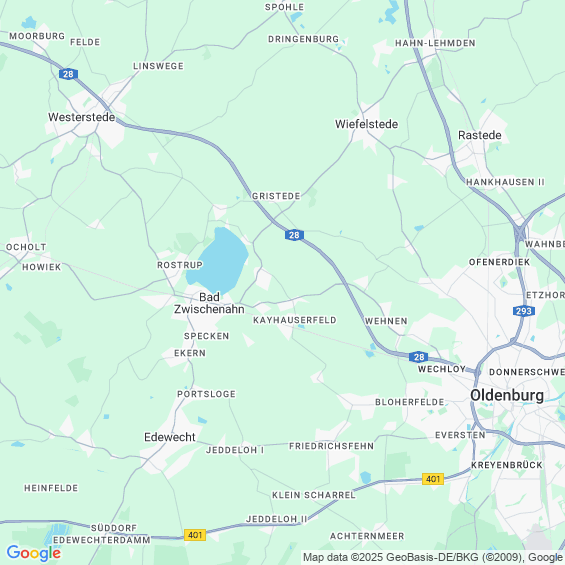Select the Bad Zwischenahn town label
Screen dimensions: 565x565
click(209, 303)
